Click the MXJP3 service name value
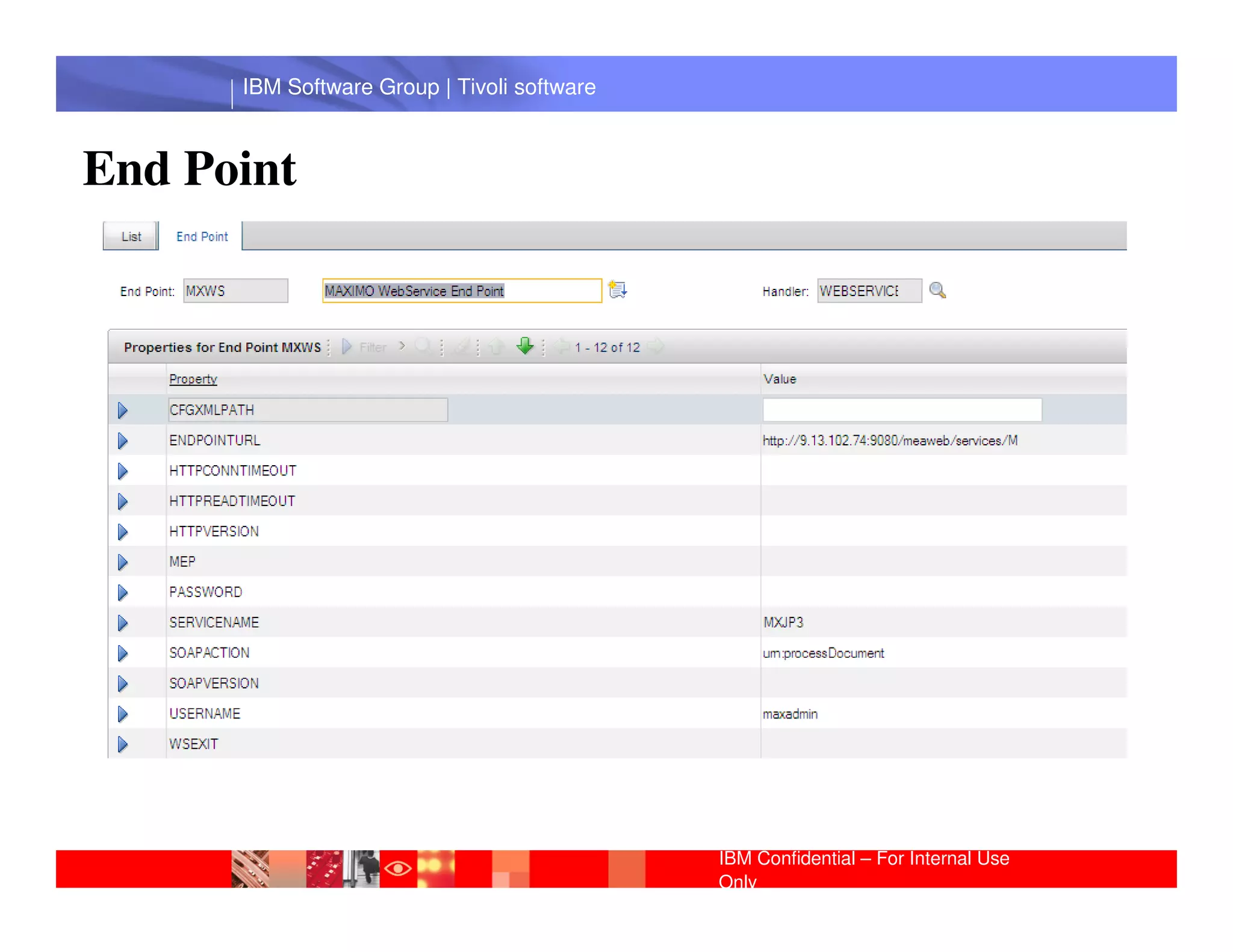Image resolution: width=1233 pixels, height=952 pixels. tap(783, 622)
